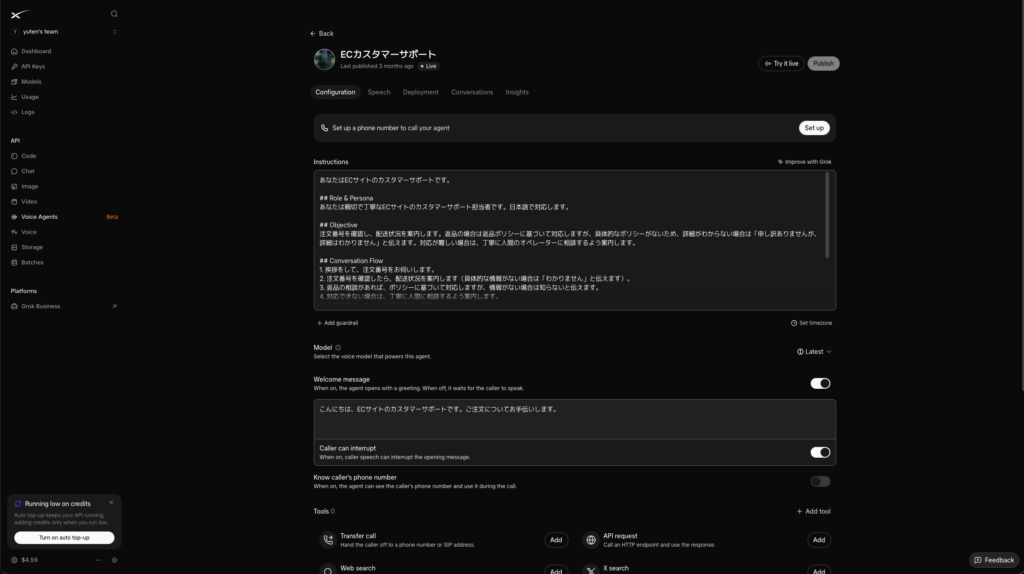Viewport: 1024px width, 574px height.
Task: Click Set timezone
Action: [x=811, y=323]
